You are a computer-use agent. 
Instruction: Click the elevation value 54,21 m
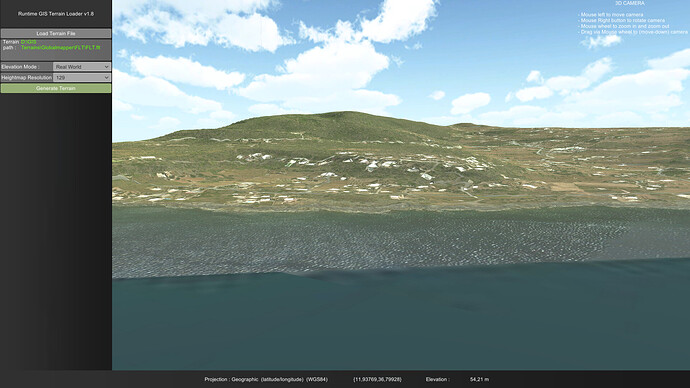(x=479, y=379)
